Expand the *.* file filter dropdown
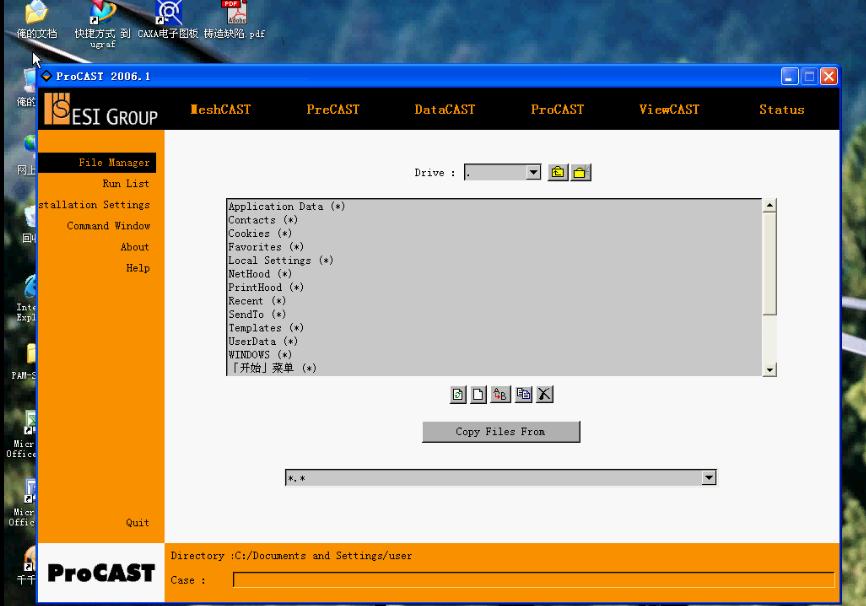This screenshot has width=866, height=606. pos(709,477)
